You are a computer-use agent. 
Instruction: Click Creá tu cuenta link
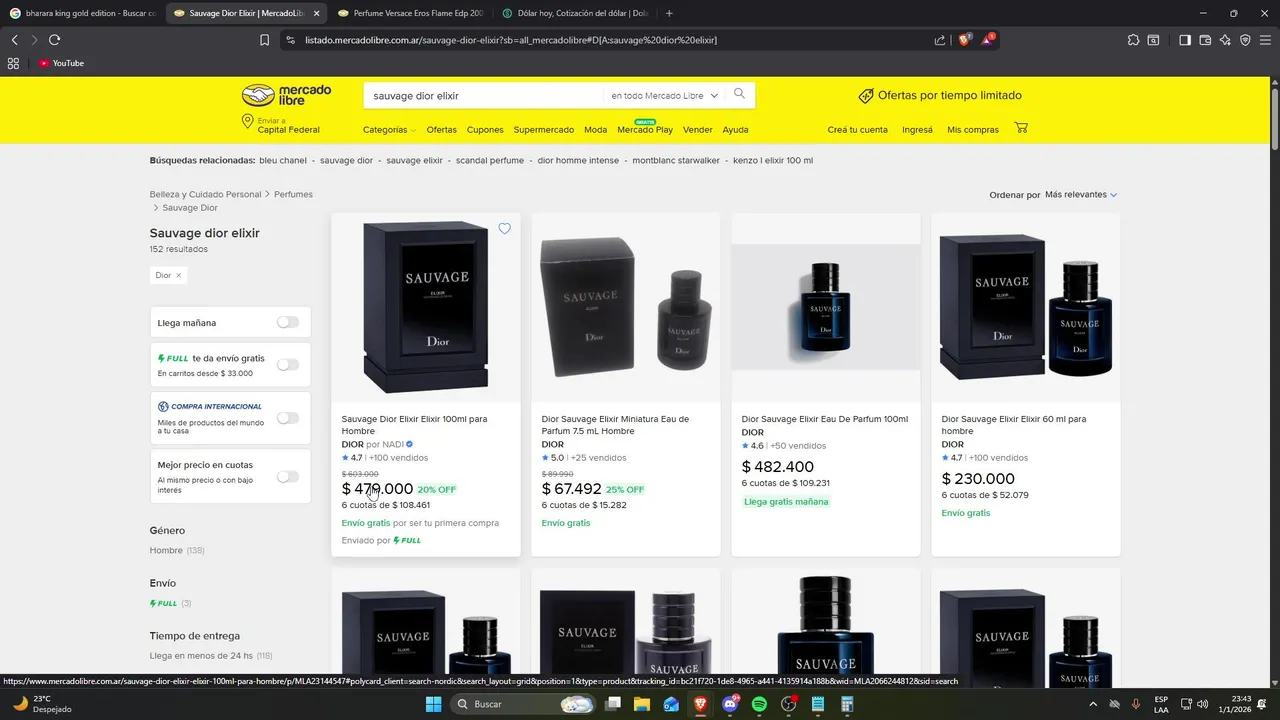(x=857, y=130)
